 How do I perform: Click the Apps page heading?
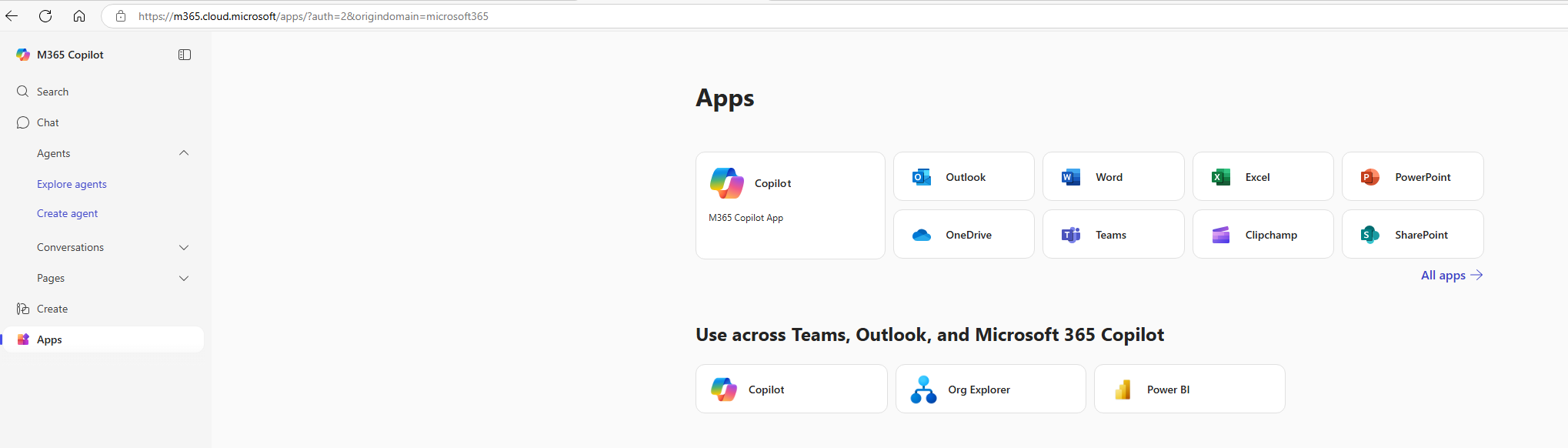point(725,99)
